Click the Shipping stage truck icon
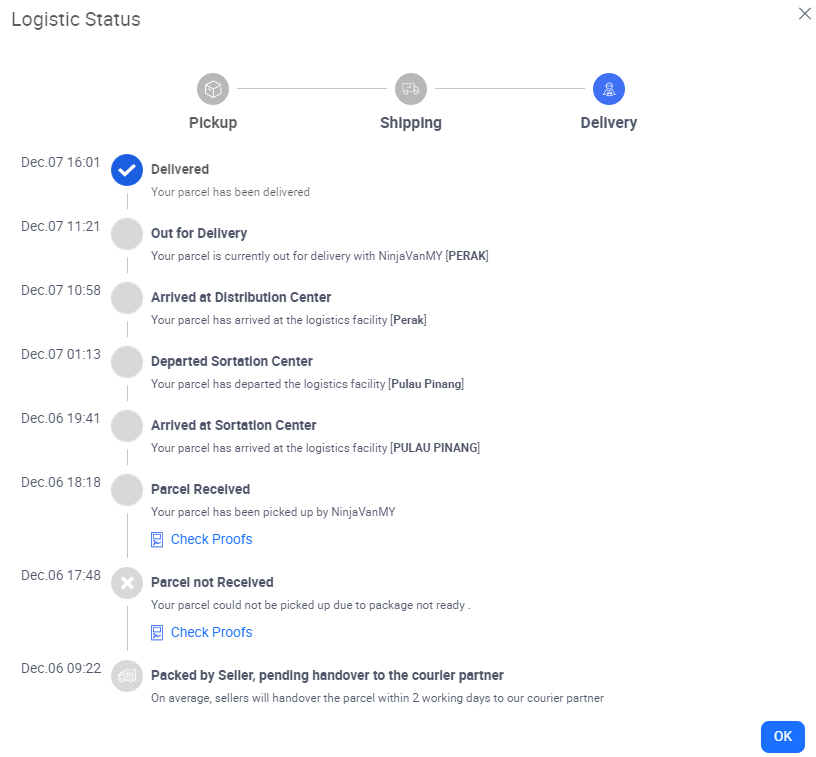816x757 pixels. tap(410, 88)
